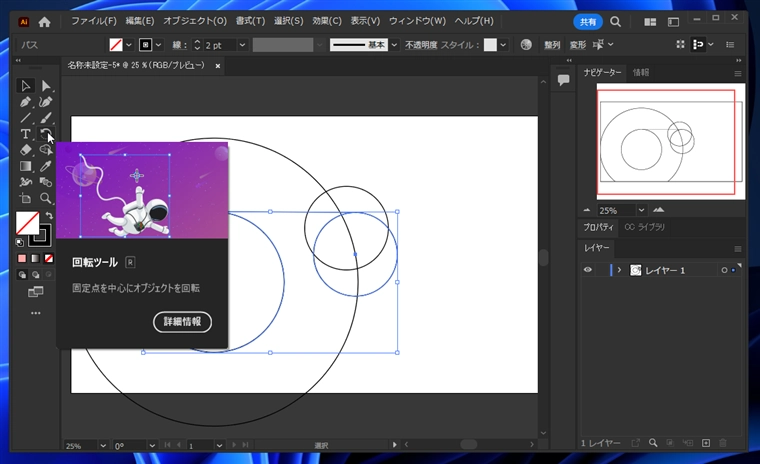The width and height of the screenshot is (760, 464).
Task: Select the Eyedropper tool
Action: click(46, 166)
